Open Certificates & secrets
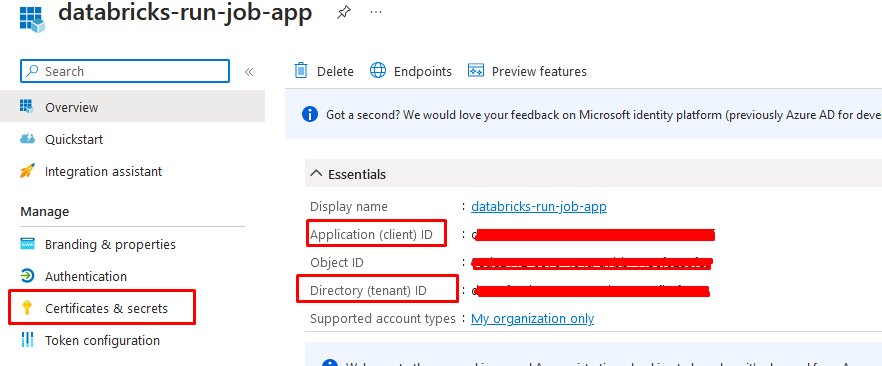Image resolution: width=882 pixels, height=366 pixels. click(x=106, y=309)
